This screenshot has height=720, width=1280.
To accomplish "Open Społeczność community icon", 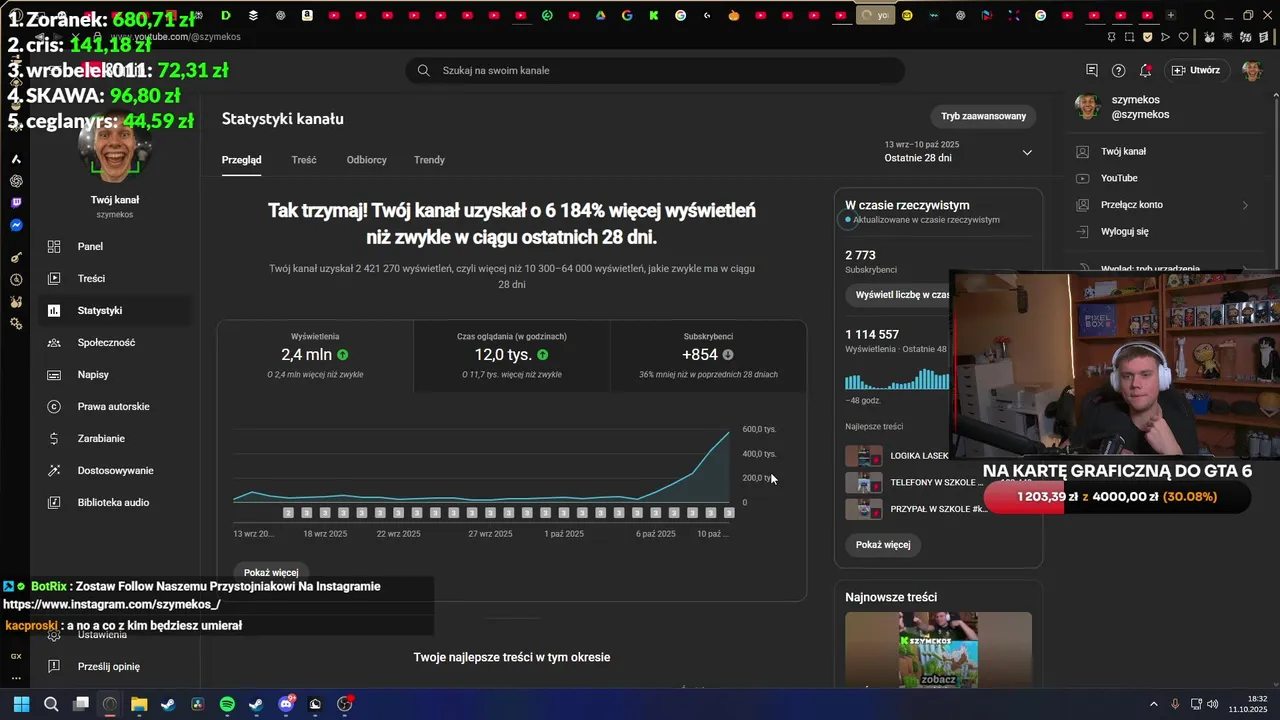I will point(54,342).
